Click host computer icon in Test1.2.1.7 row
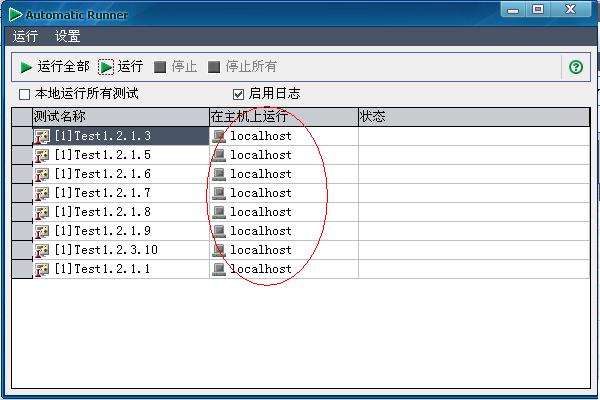 pyautogui.click(x=219, y=193)
